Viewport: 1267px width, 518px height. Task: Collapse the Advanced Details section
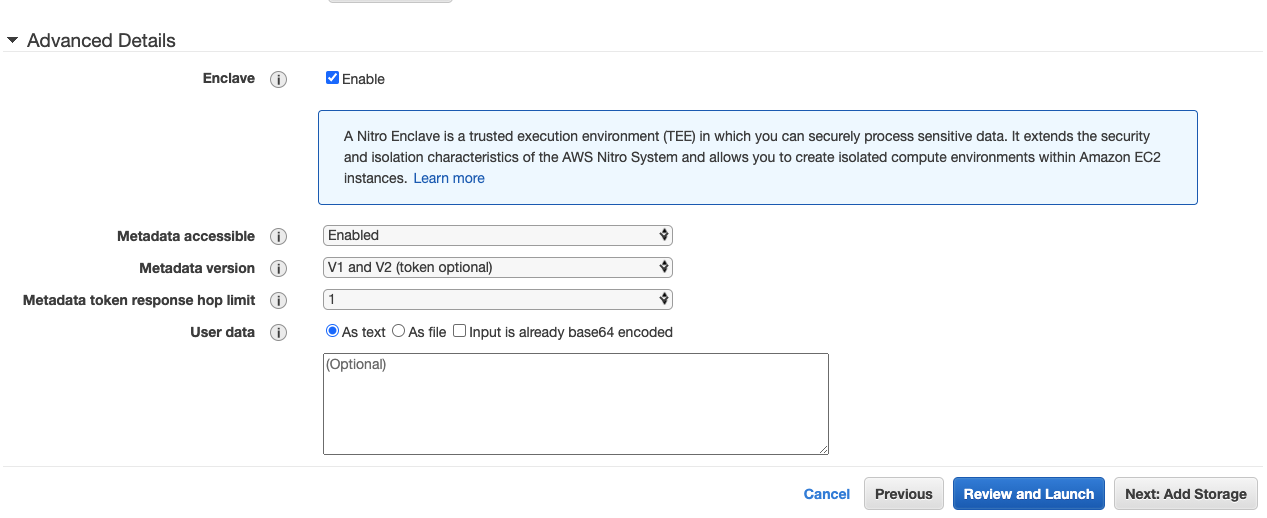[12, 41]
